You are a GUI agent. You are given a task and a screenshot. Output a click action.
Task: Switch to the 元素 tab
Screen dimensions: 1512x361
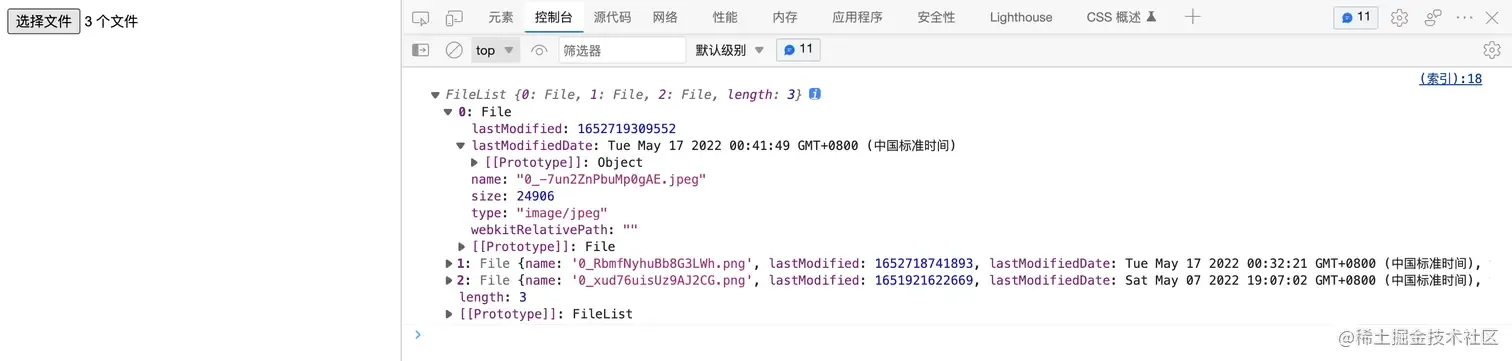tap(501, 17)
